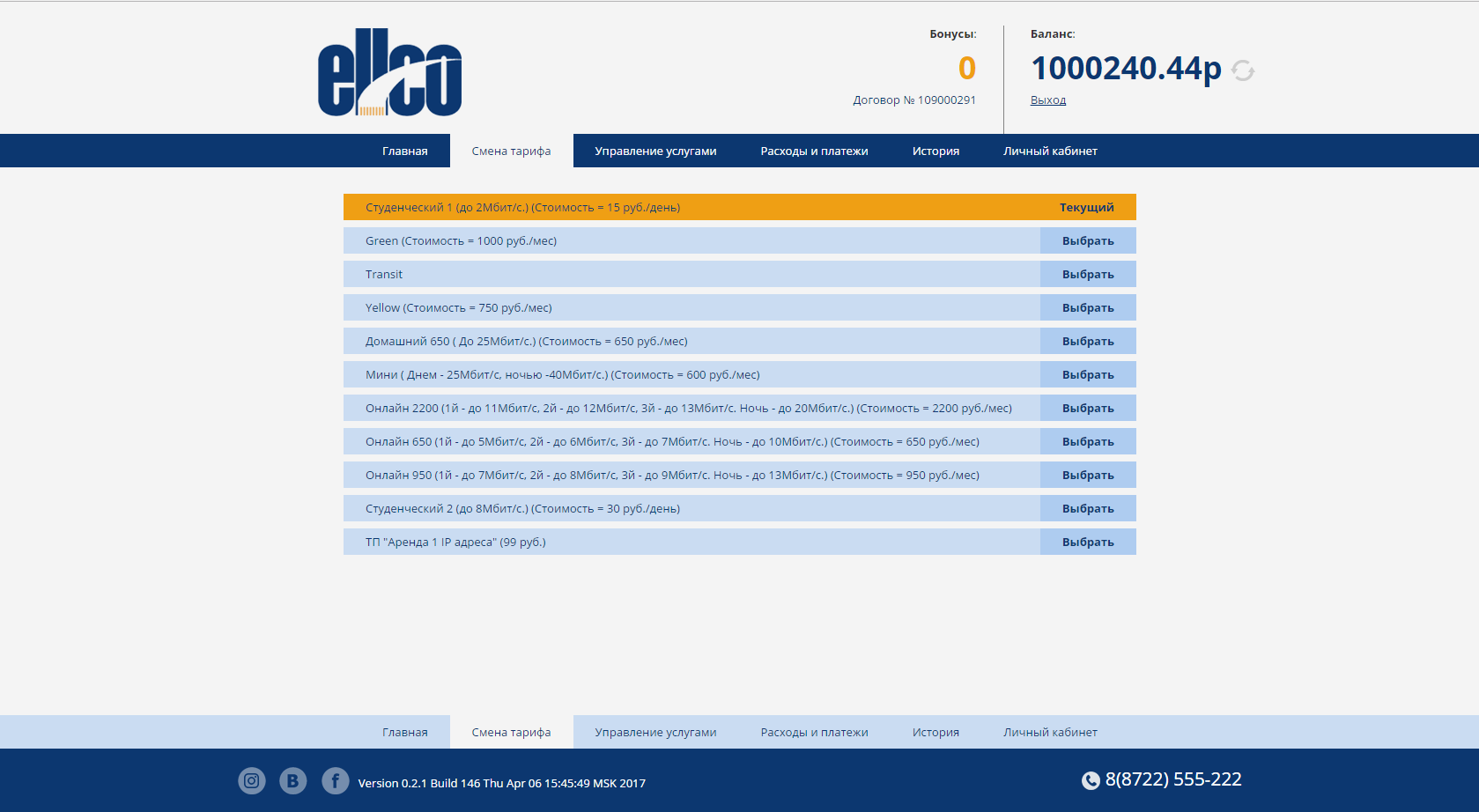Click the balance refresh icon
This screenshot has width=1479, height=812.
(x=1243, y=70)
